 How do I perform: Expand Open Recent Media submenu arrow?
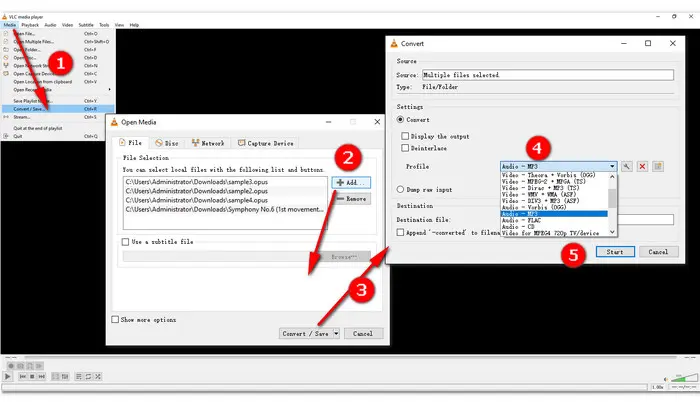tap(109, 90)
